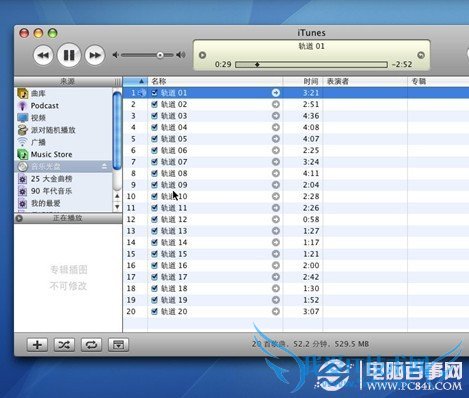Click the arrow button beside 轨道 01
The width and height of the screenshot is (469, 398).
tap(276, 93)
